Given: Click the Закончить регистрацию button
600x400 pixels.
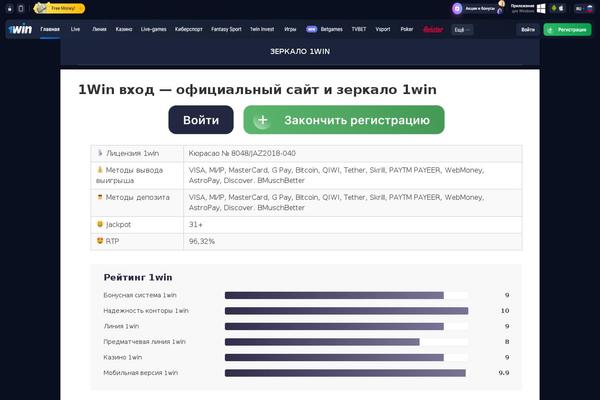Looking at the screenshot, I should point(344,120).
